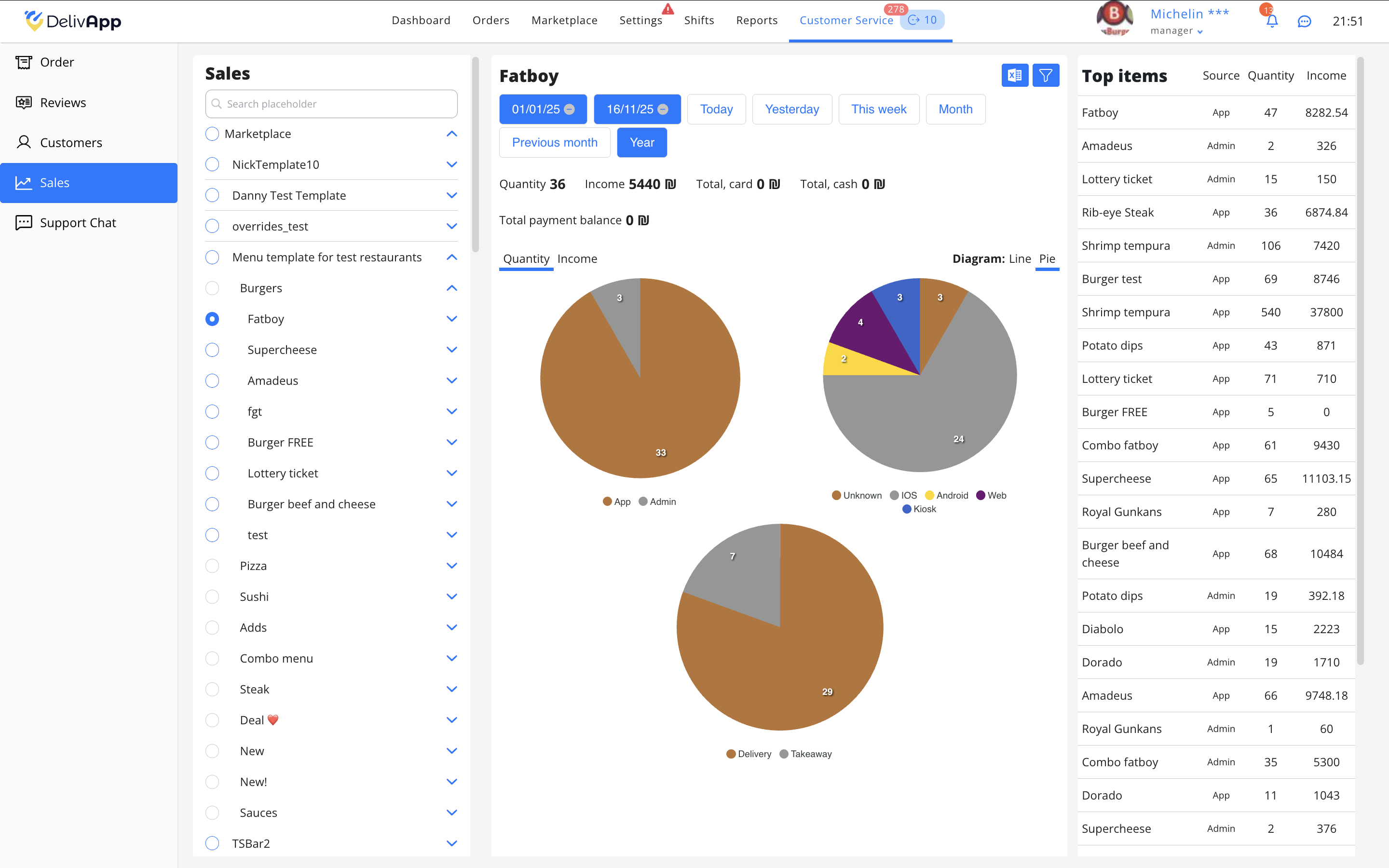Collapse the Burgers category
This screenshot has height=868, width=1389.
pyautogui.click(x=452, y=288)
